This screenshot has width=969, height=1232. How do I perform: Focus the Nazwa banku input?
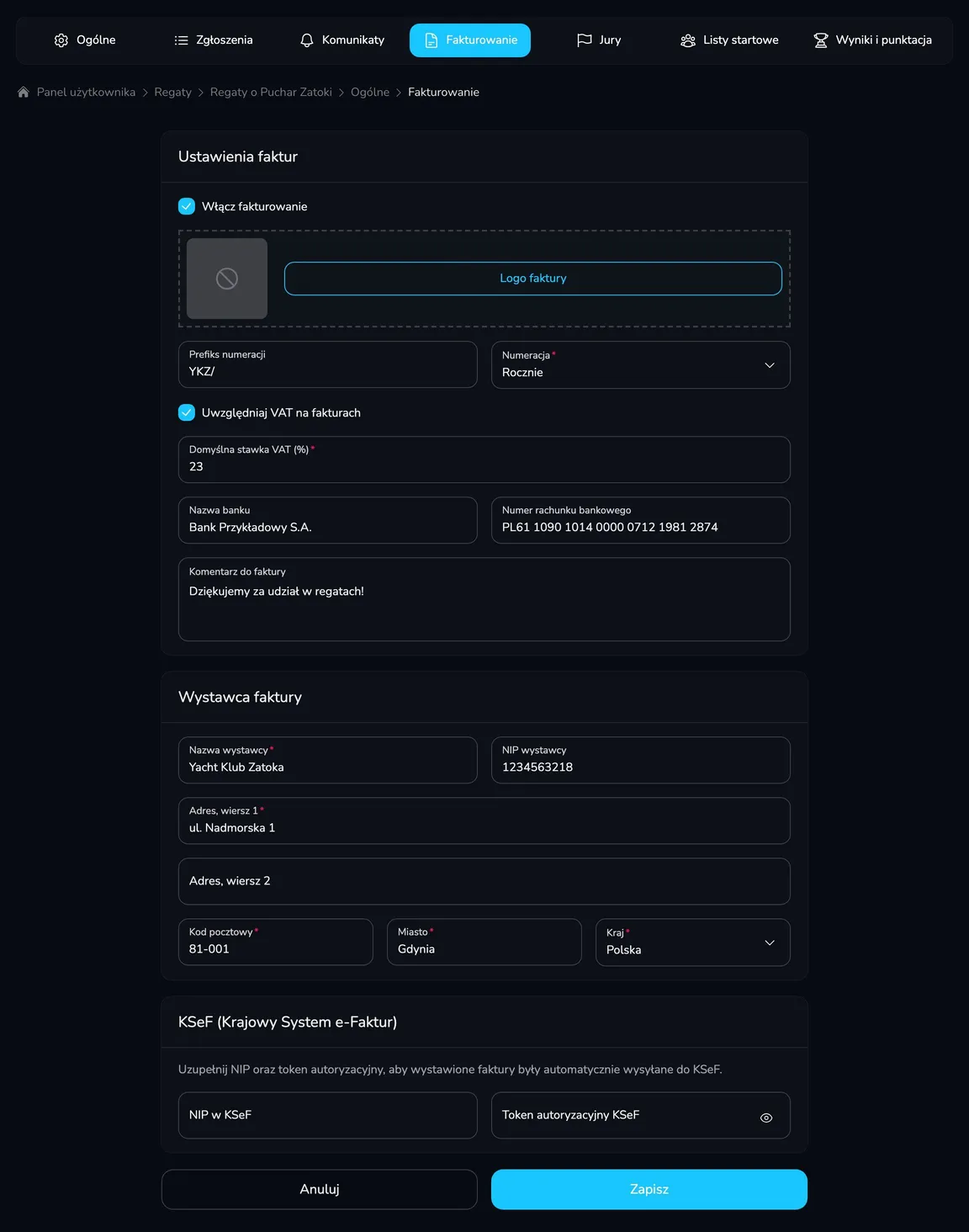pyautogui.click(x=328, y=520)
